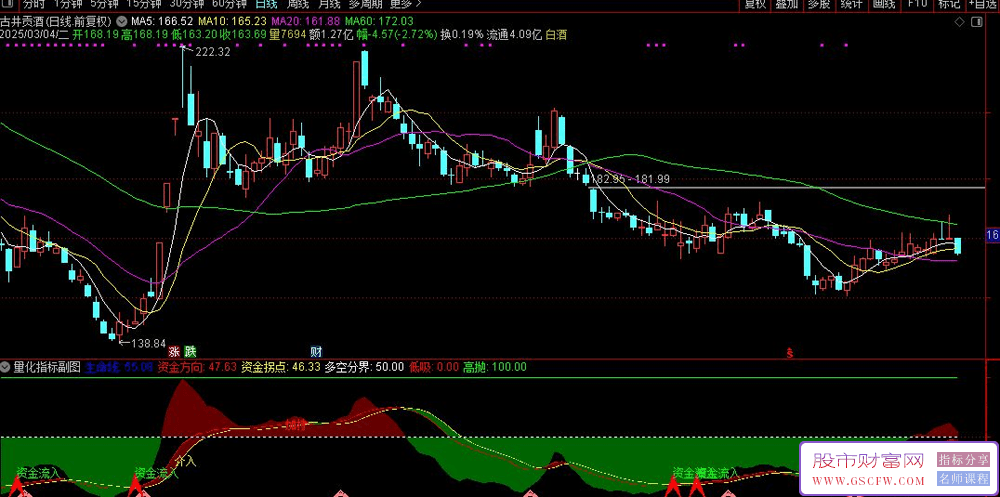Switch to the 周线 weekly chart
Screen dimensions: 1000x497
pos(298,4)
